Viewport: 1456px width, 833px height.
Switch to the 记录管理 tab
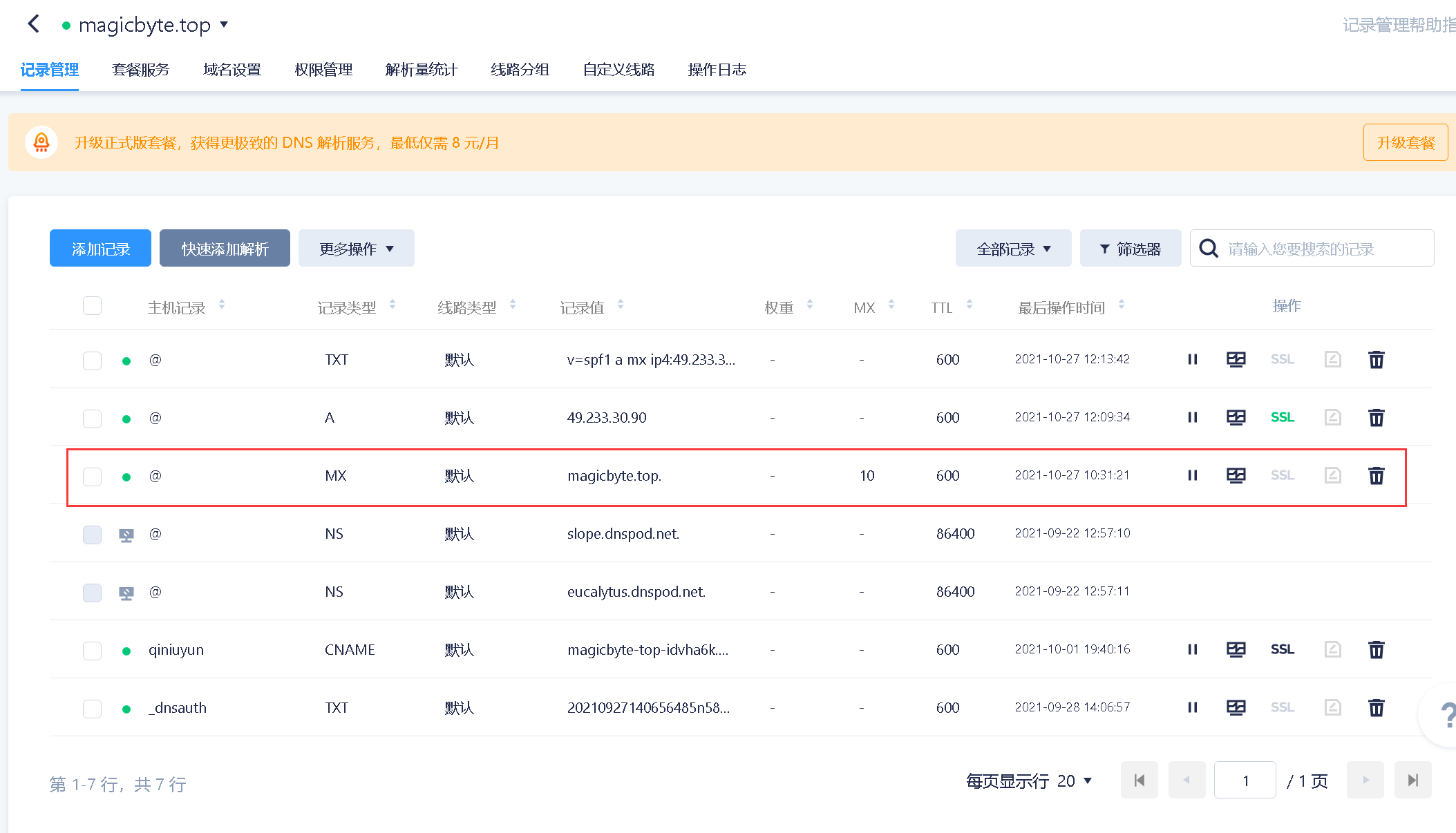tap(49, 70)
